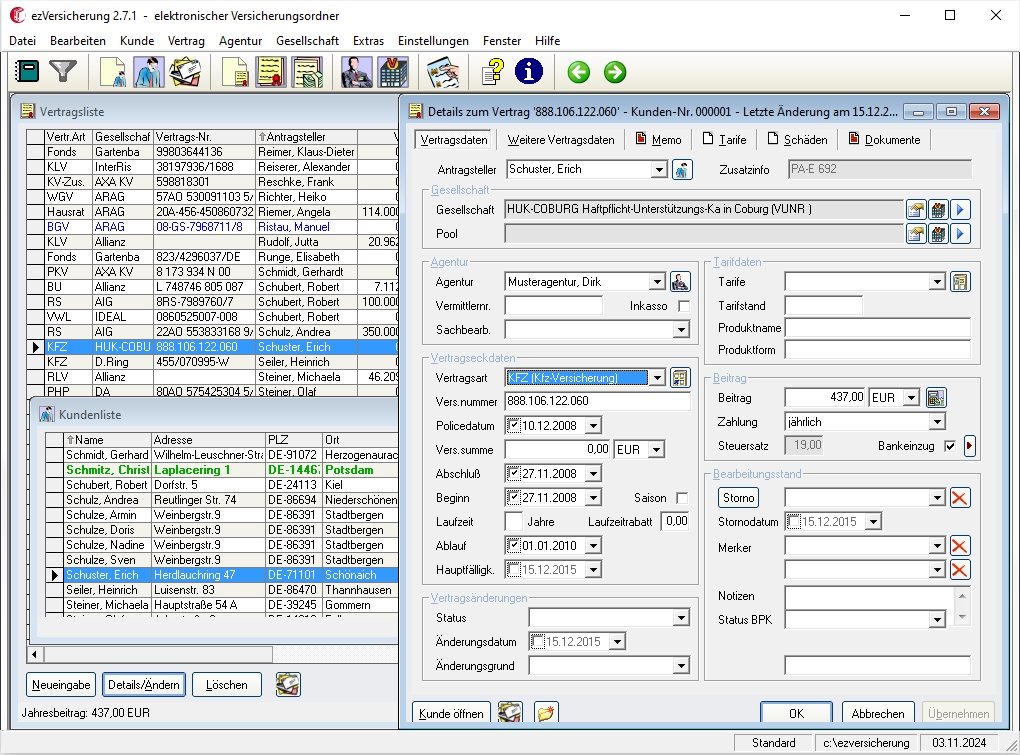This screenshot has height=755, width=1020.
Task: Click person icon beside Antragsteller field
Action: [682, 170]
